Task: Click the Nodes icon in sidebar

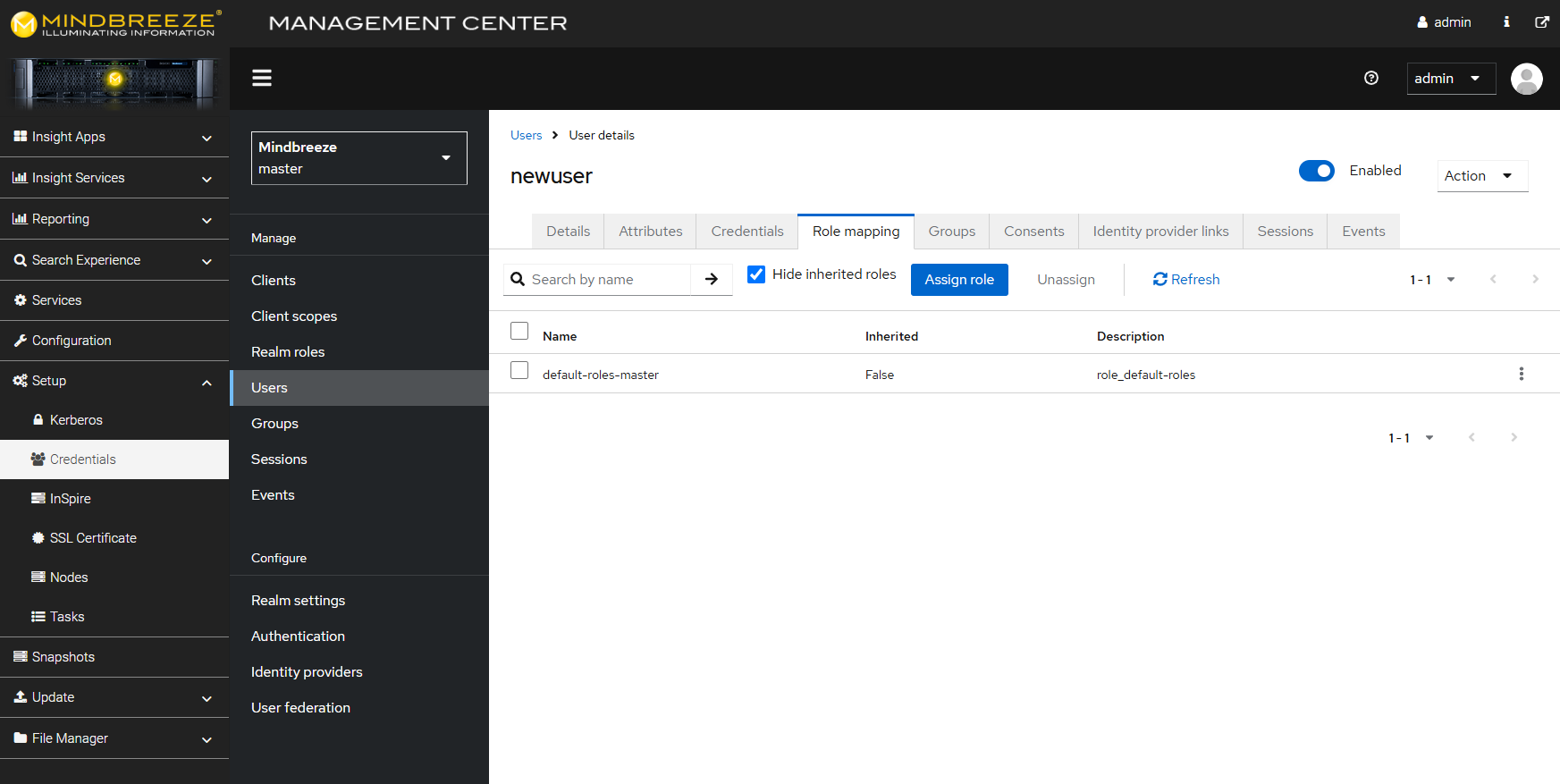Action: click(x=38, y=577)
